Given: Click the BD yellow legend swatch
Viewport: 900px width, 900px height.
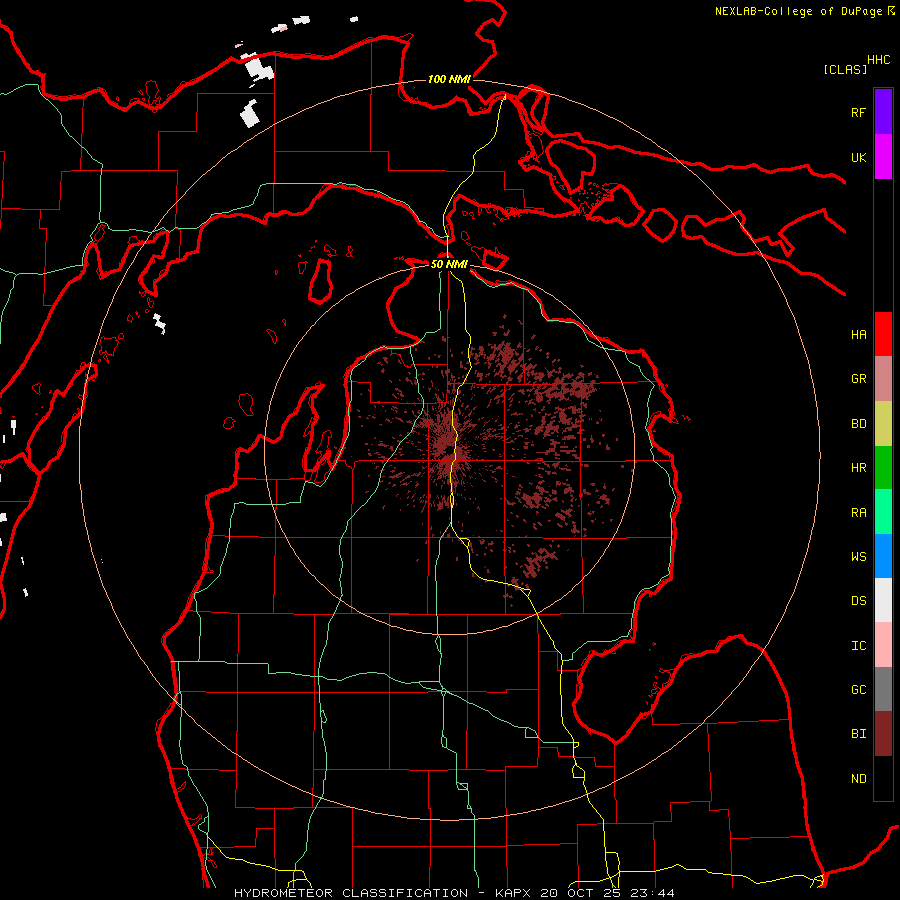Looking at the screenshot, I should (x=883, y=424).
